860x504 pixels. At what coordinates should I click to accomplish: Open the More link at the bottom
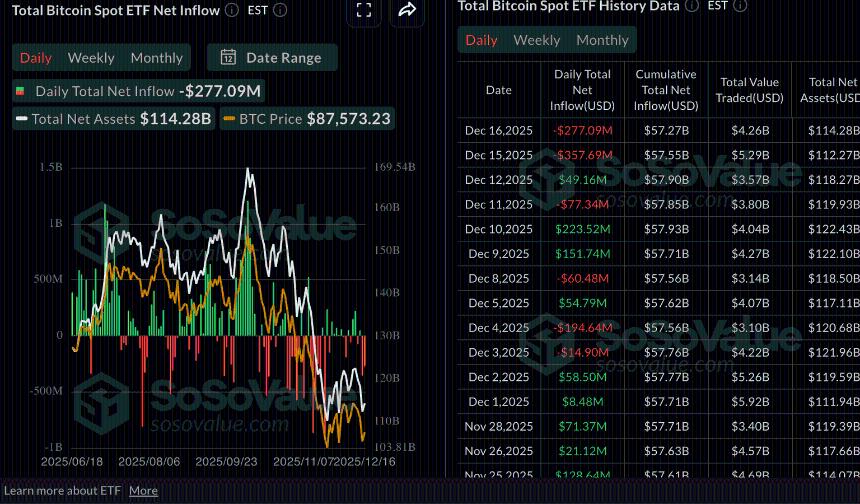click(143, 490)
